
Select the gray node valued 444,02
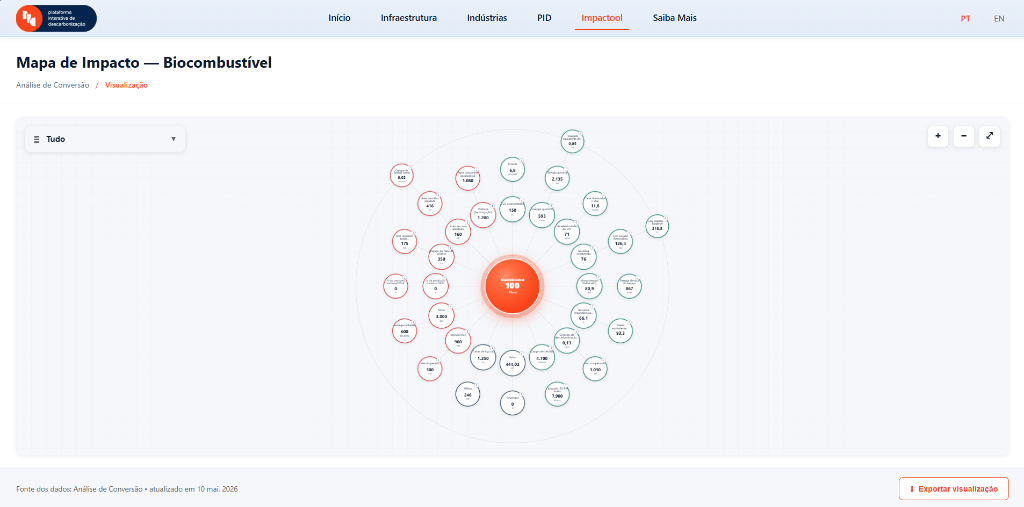click(512, 363)
